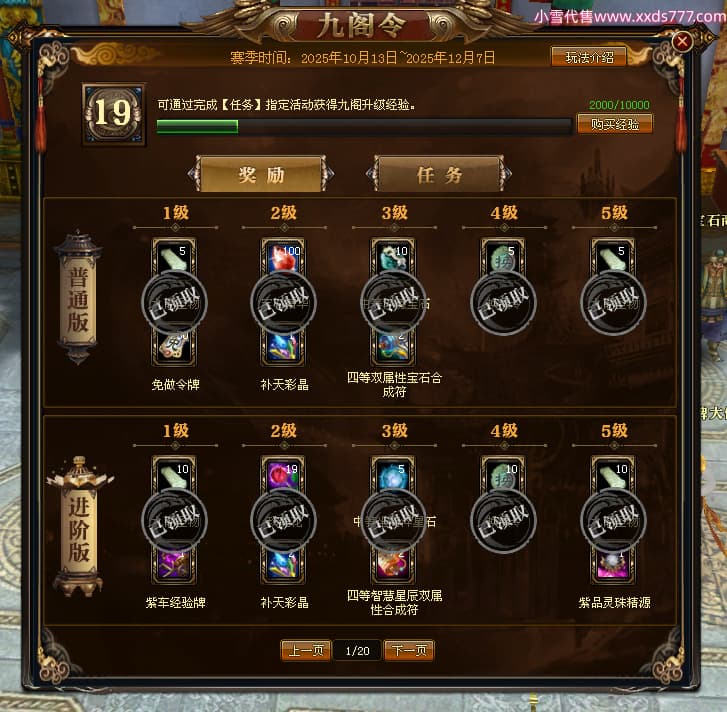Click the 购买经验 buy experience button
The height and width of the screenshot is (712, 727).
[615, 124]
